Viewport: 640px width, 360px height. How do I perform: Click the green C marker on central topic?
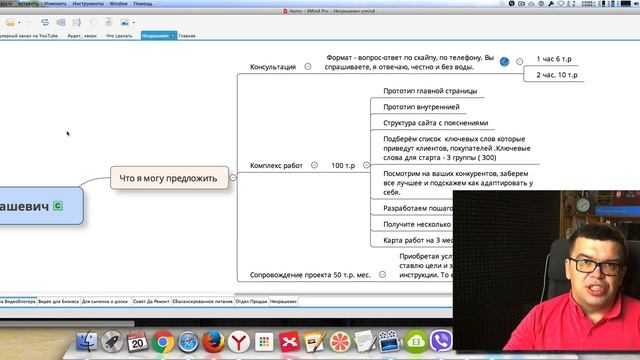[58, 206]
